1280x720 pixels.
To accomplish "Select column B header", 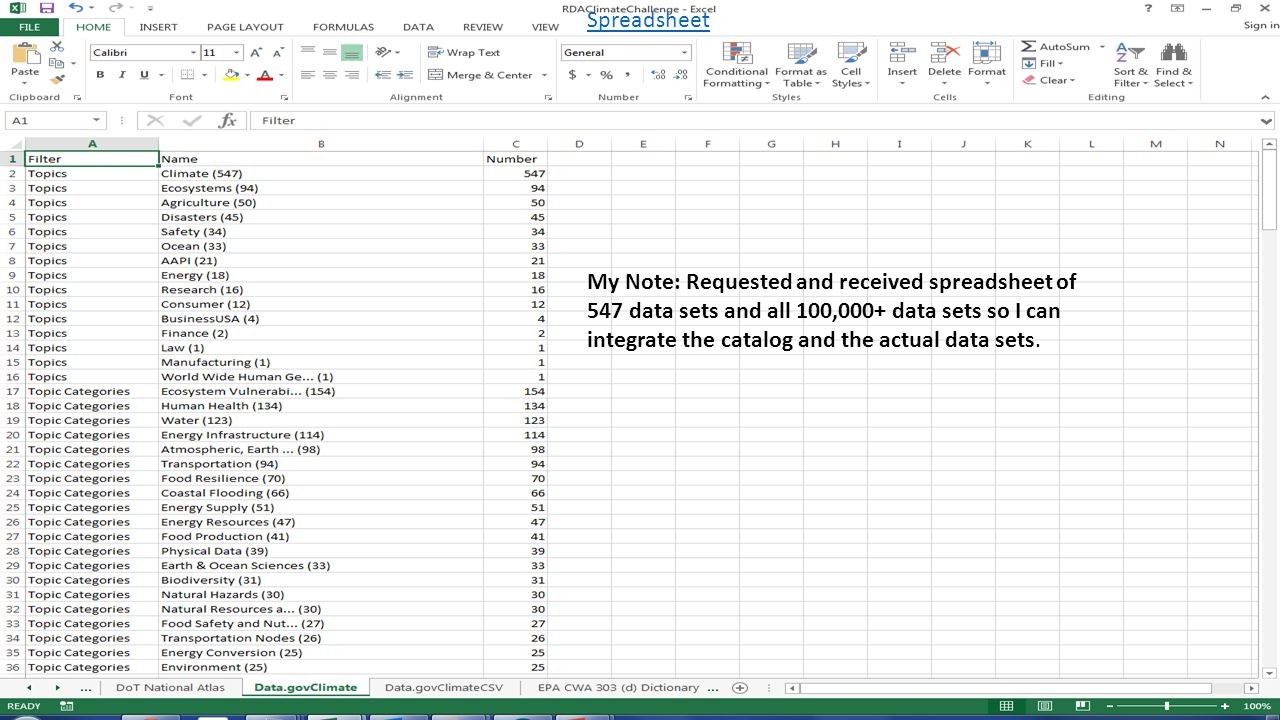I will pos(321,144).
